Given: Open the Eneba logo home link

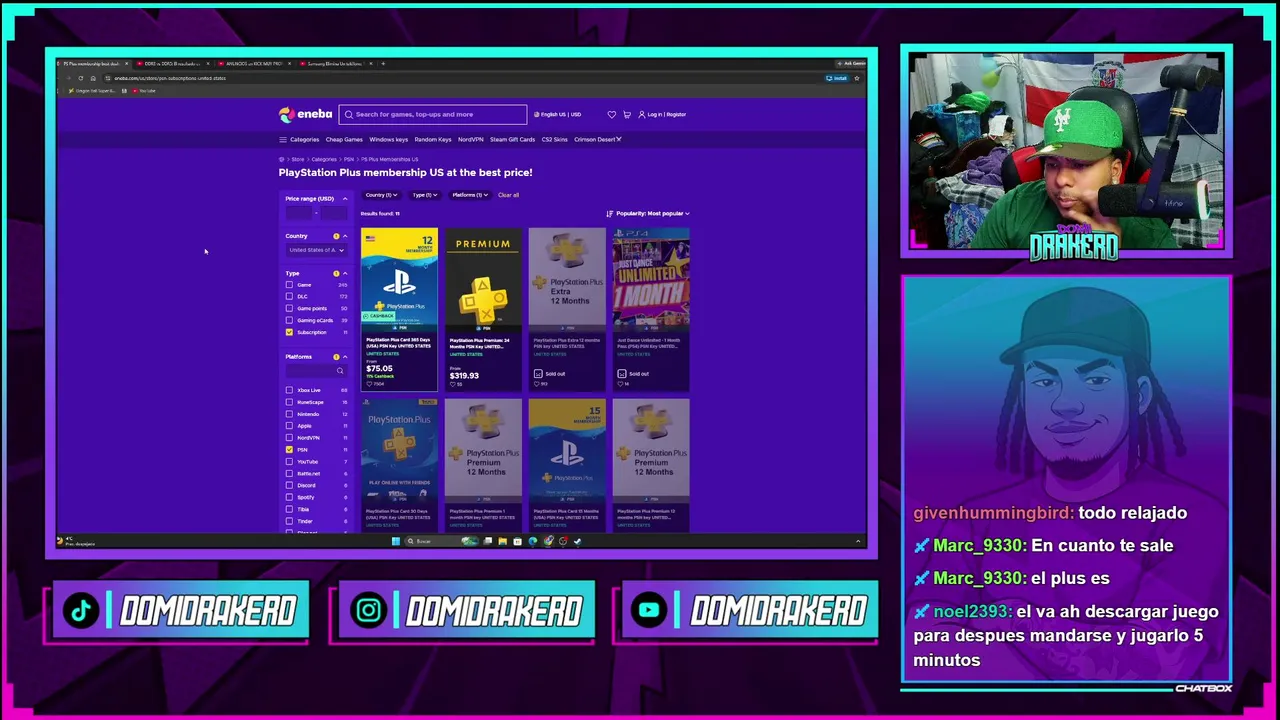Looking at the screenshot, I should point(306,114).
